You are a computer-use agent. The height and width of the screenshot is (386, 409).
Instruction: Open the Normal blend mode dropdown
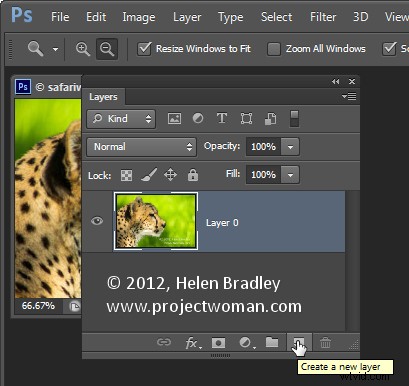[141, 147]
